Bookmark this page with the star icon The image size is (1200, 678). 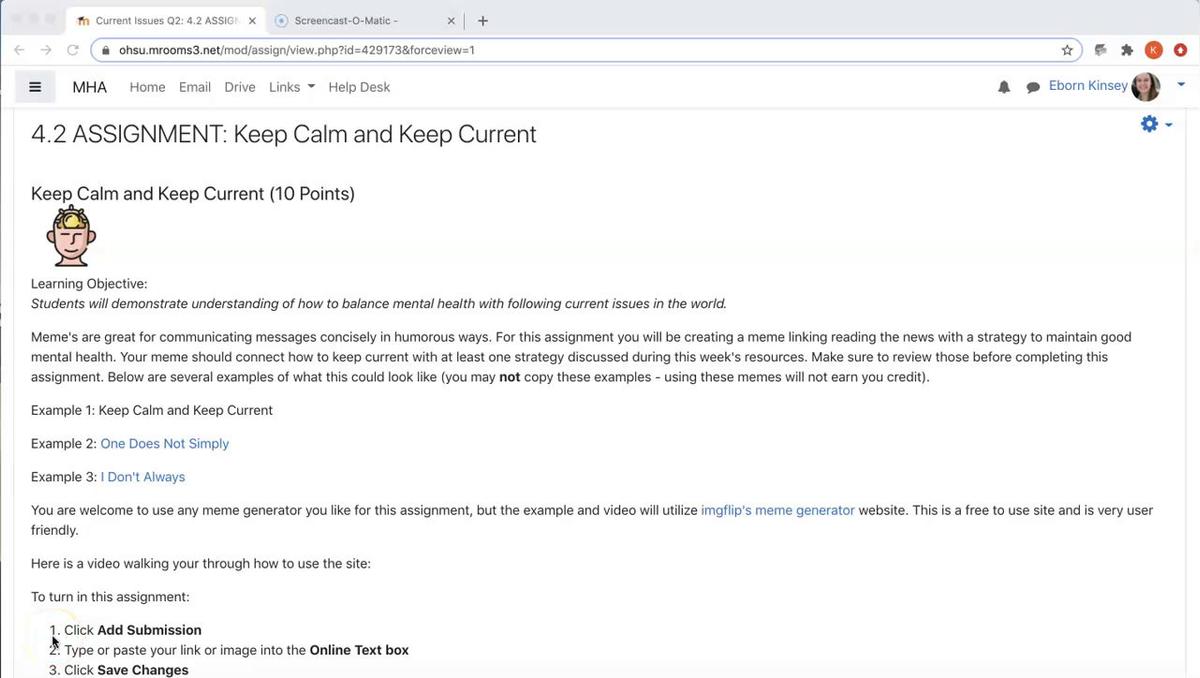1067,49
